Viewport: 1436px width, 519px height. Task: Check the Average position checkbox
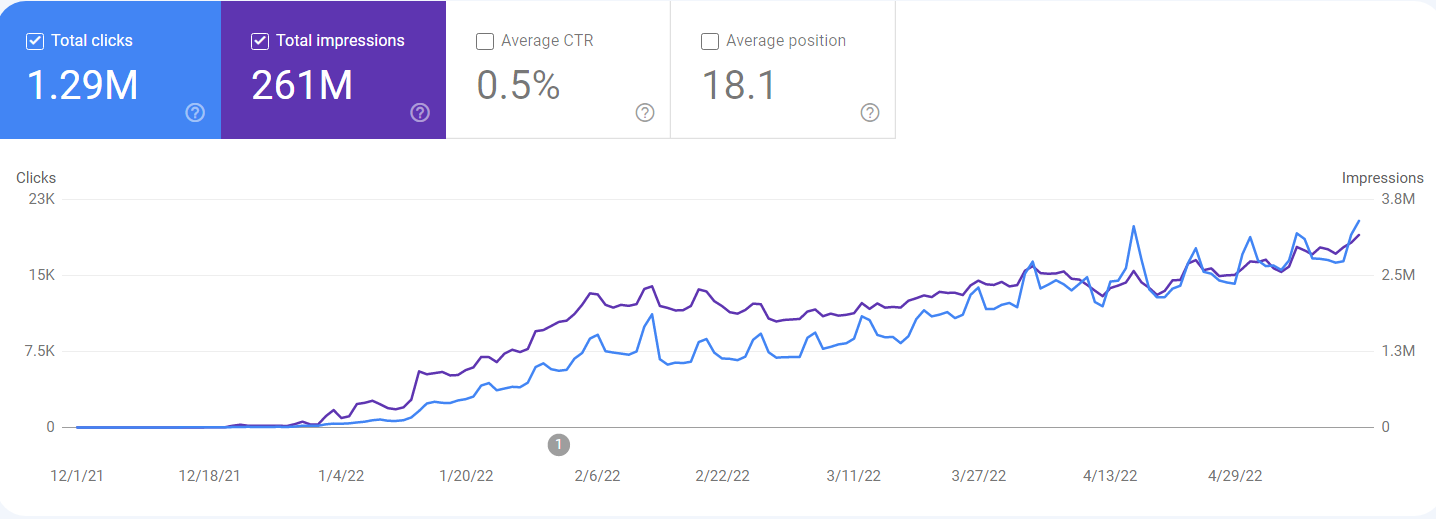tap(710, 41)
